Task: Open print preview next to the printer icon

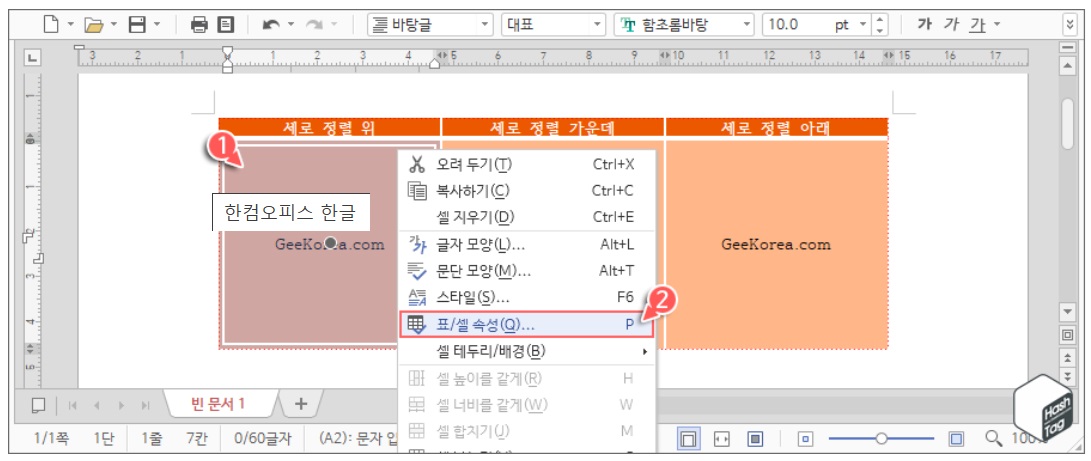Action: pyautogui.click(x=225, y=25)
